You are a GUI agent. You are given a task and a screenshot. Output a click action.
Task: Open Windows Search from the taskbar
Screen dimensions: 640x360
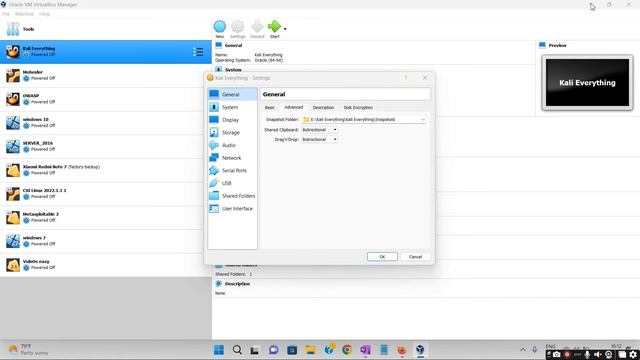click(237, 350)
